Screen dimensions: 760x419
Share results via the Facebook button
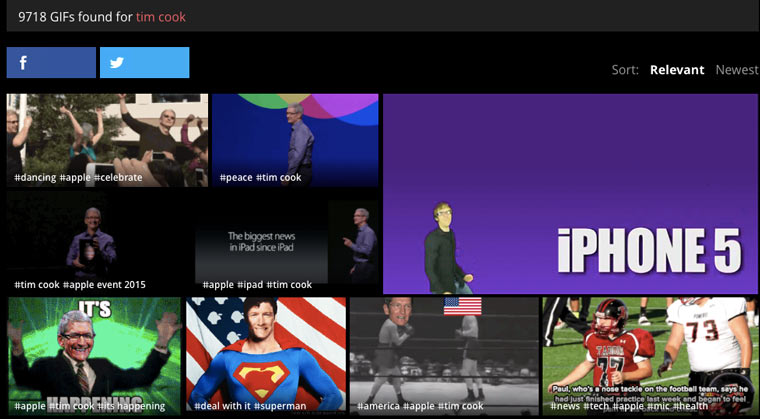coord(51,63)
